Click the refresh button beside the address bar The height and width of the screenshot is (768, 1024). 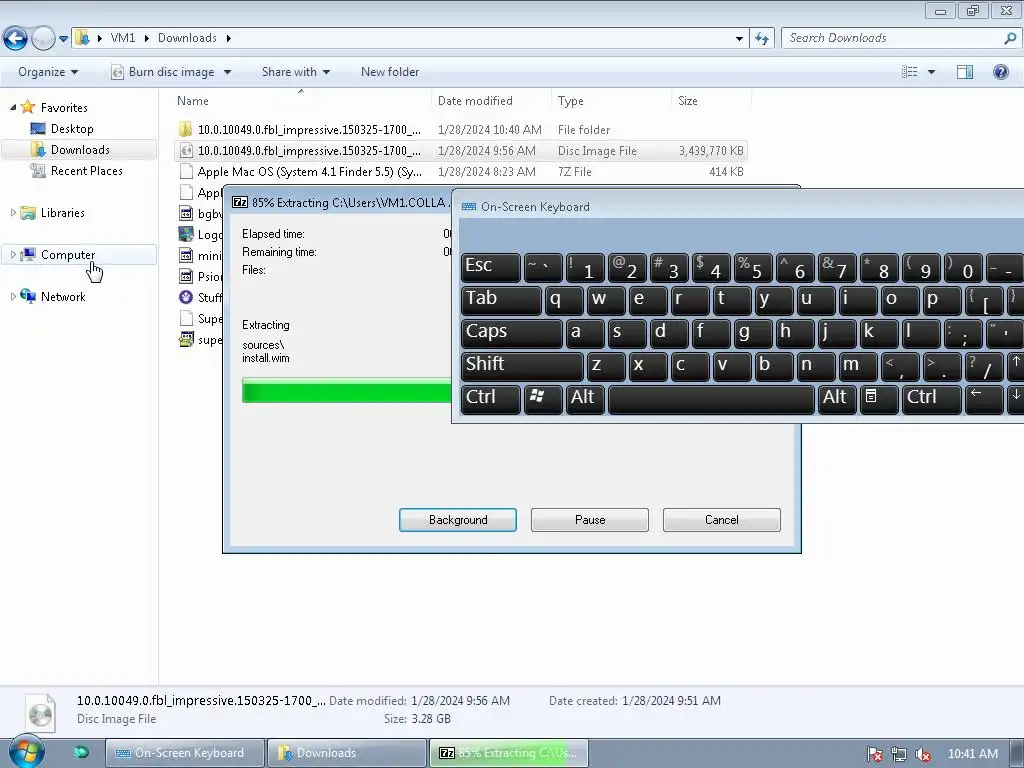(x=761, y=38)
